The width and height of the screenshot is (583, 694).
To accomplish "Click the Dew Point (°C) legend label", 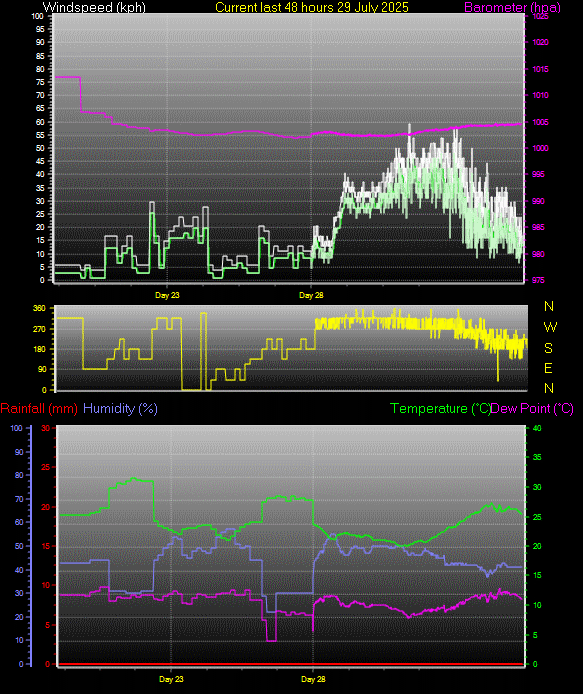I will tap(532, 408).
